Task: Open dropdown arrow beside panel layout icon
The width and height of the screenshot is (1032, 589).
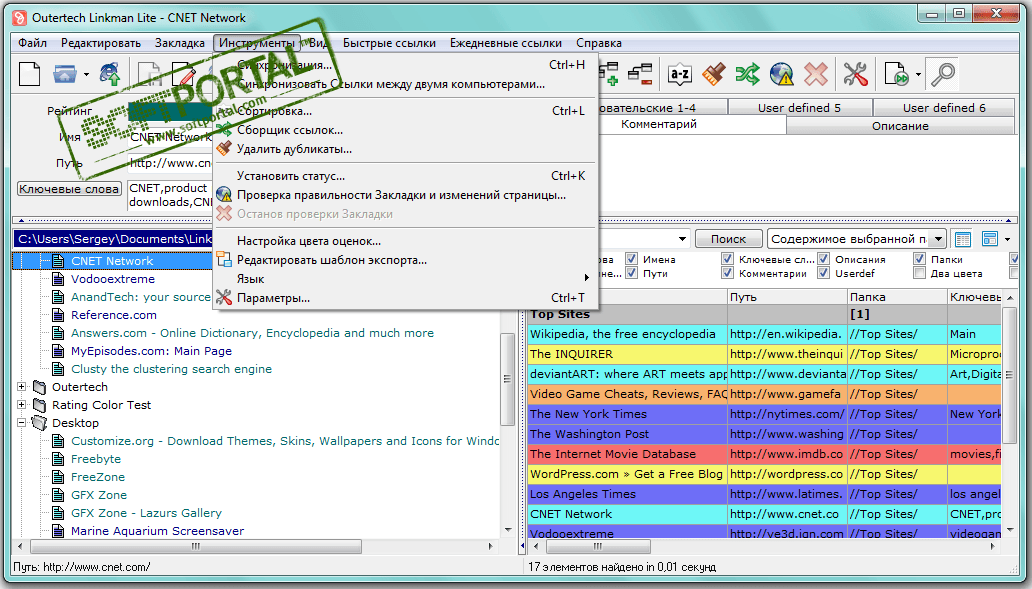Action: click(x=1008, y=239)
